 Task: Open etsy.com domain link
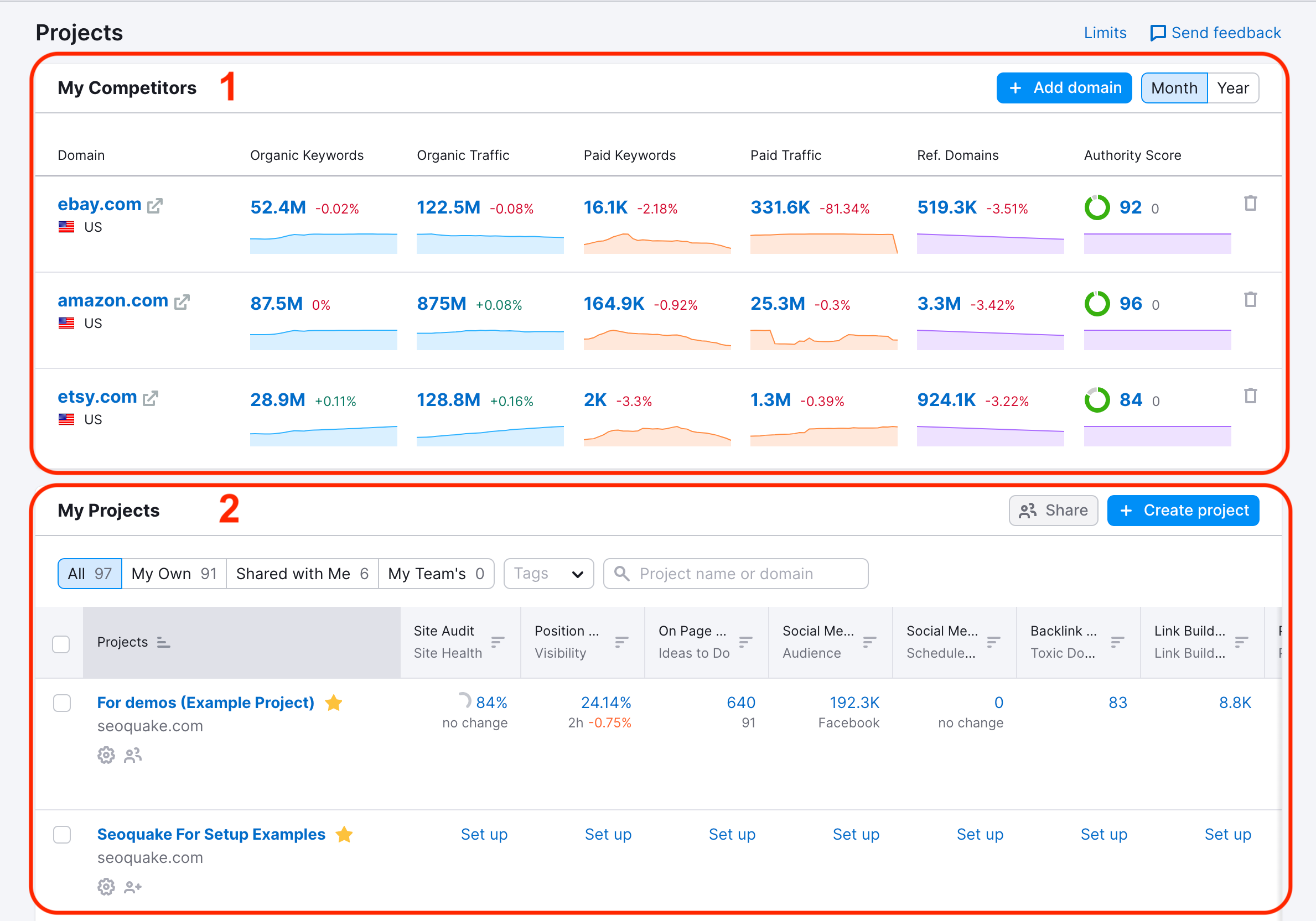coord(97,397)
